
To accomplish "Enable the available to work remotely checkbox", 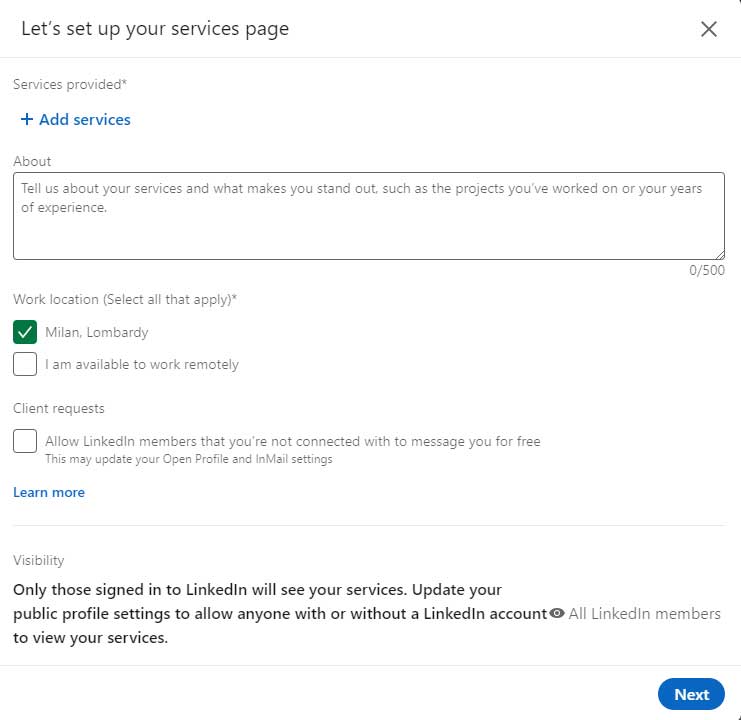I will click(25, 365).
